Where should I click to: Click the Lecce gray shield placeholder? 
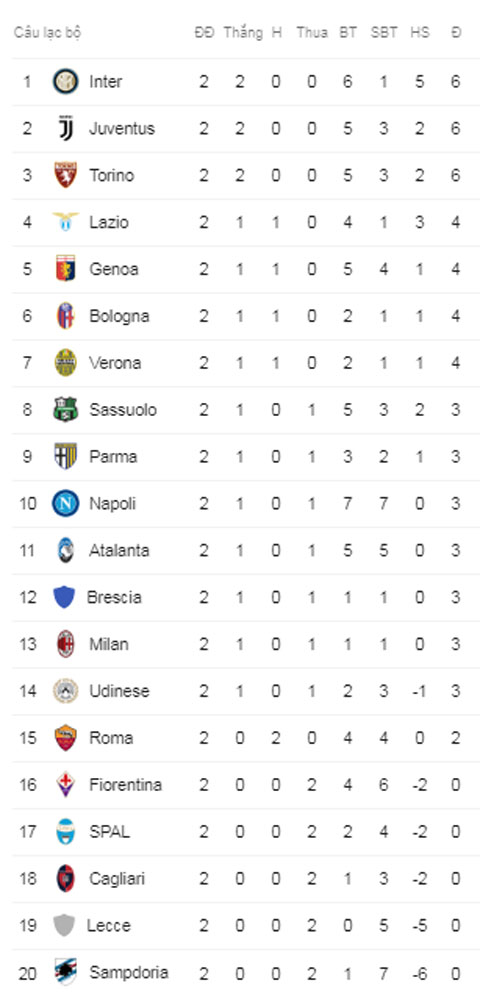tap(64, 925)
